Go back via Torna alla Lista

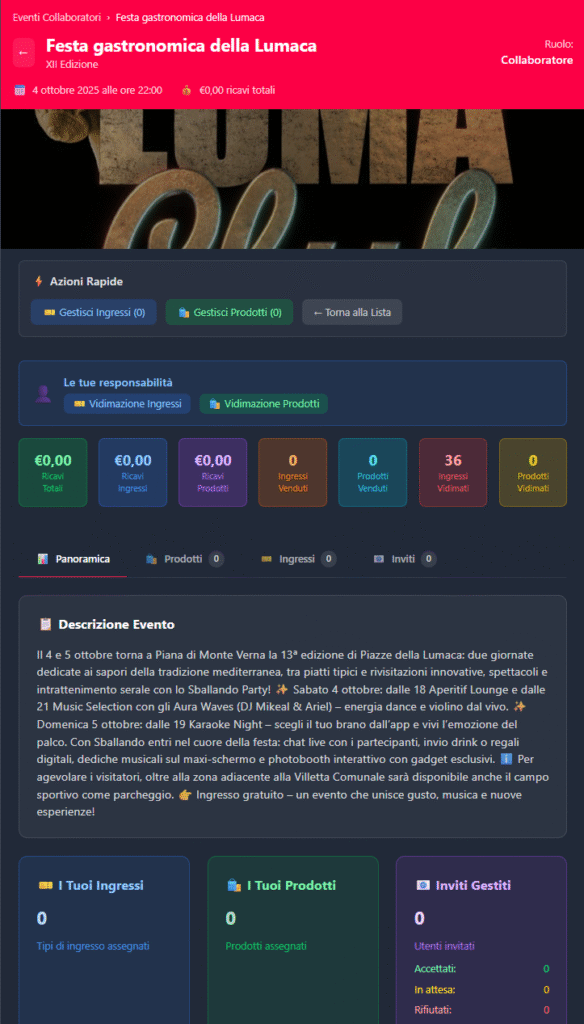click(x=352, y=312)
